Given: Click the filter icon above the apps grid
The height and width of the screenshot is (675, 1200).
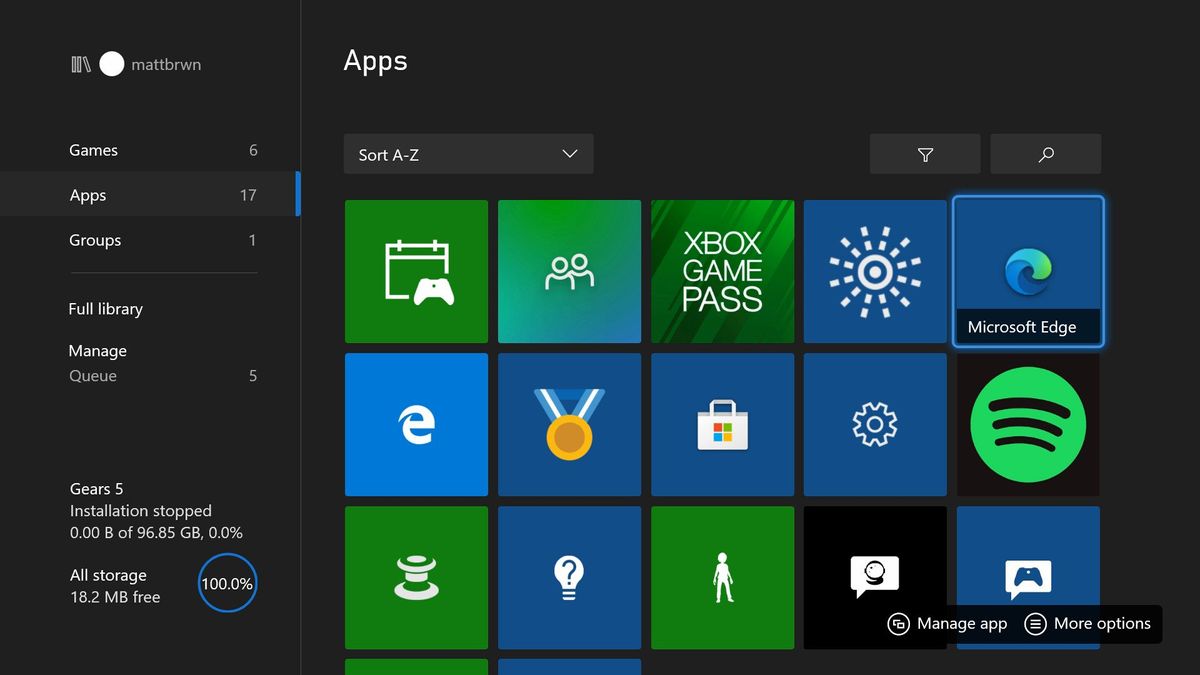Looking at the screenshot, I should pyautogui.click(x=925, y=154).
